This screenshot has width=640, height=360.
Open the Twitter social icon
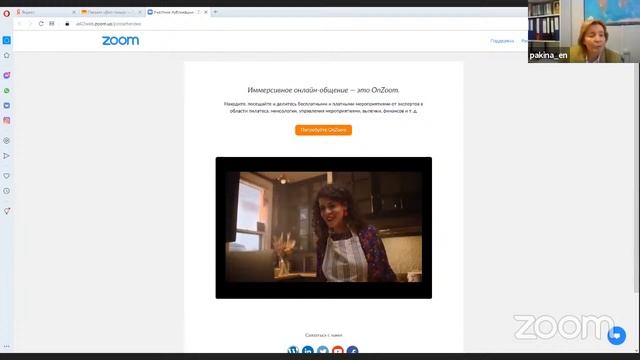[323, 350]
